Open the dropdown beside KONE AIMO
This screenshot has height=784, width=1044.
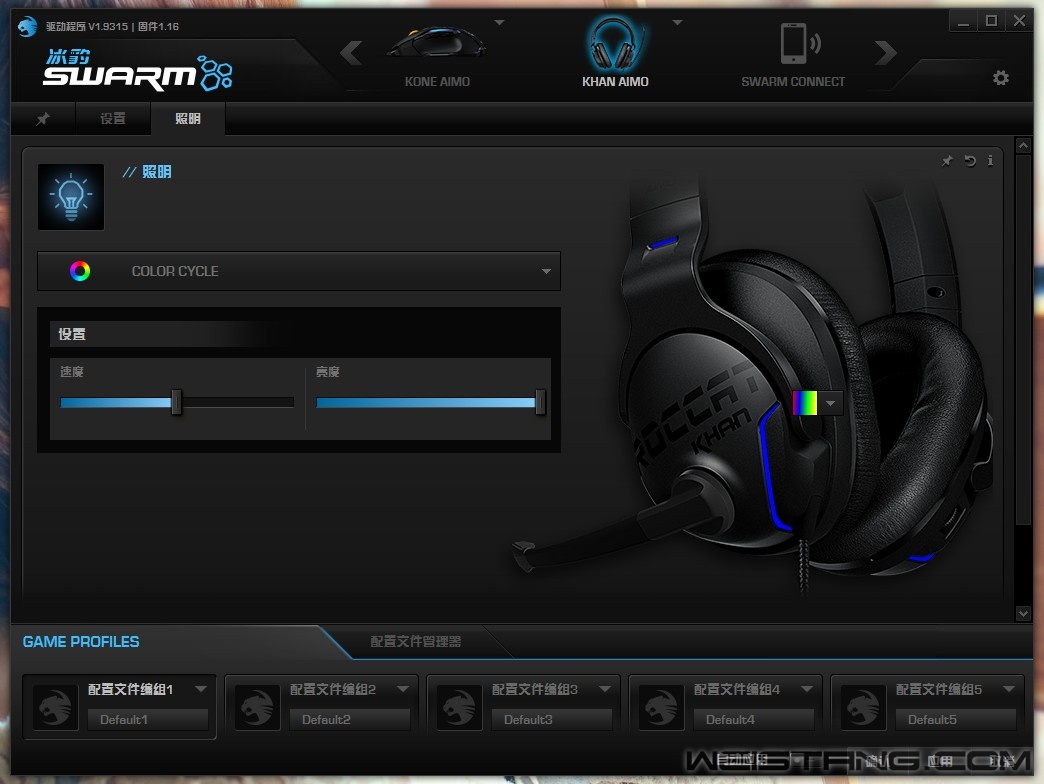pos(499,23)
